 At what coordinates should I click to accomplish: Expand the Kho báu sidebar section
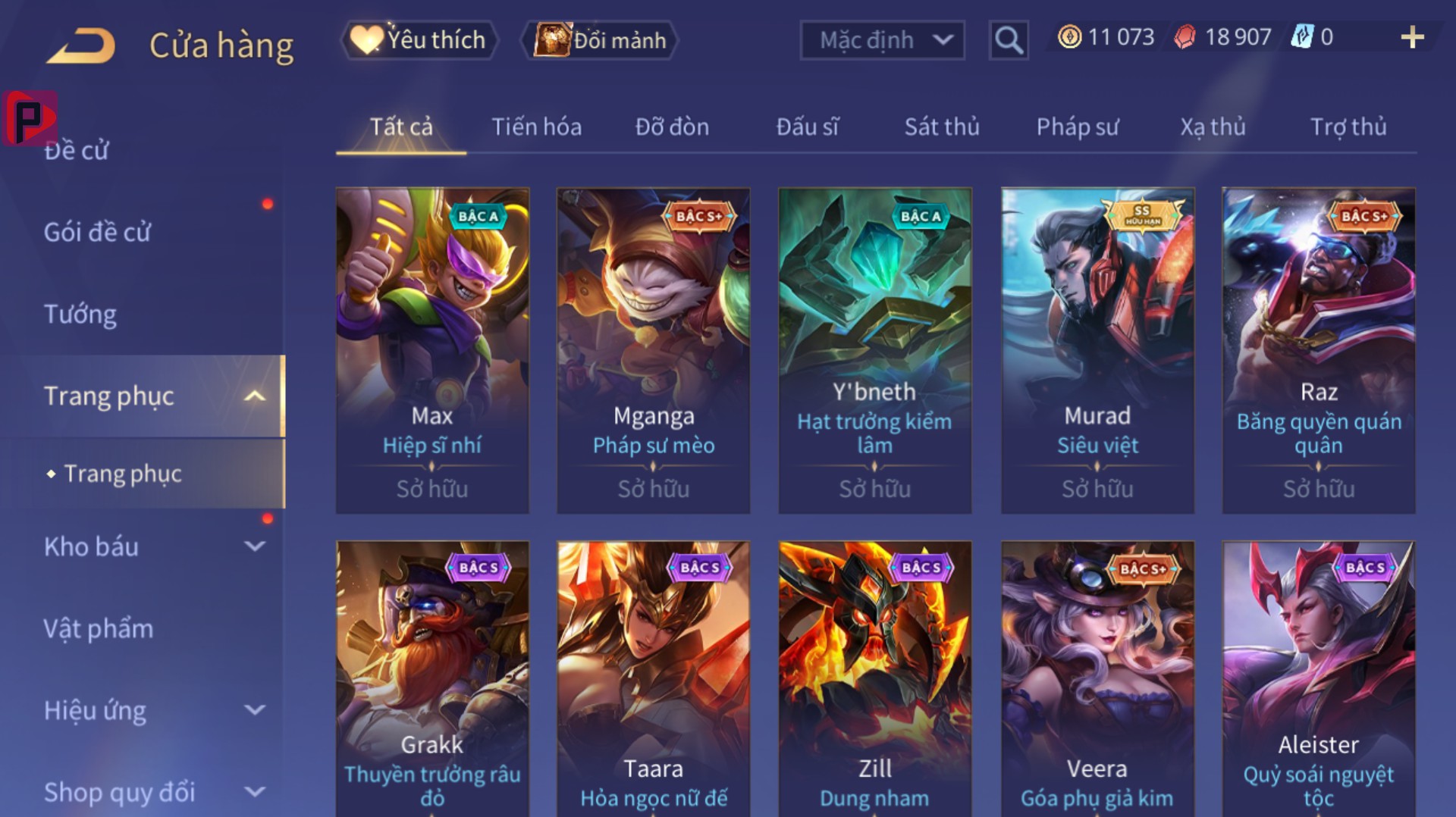click(256, 546)
